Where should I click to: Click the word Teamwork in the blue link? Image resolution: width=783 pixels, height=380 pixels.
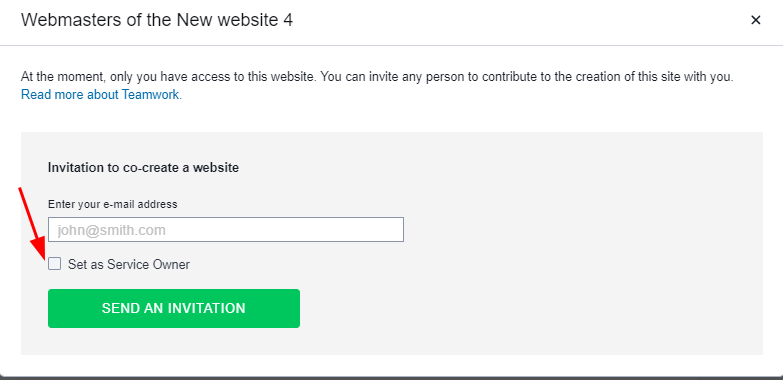click(x=150, y=94)
